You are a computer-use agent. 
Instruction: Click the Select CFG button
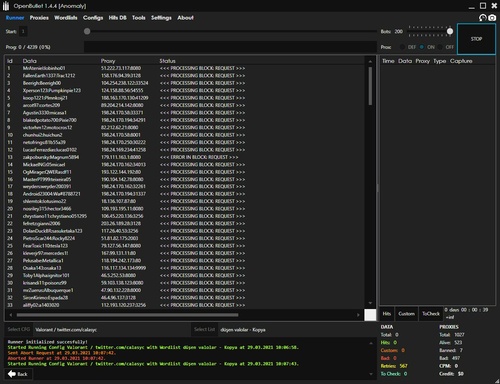pyautogui.click(x=19, y=329)
